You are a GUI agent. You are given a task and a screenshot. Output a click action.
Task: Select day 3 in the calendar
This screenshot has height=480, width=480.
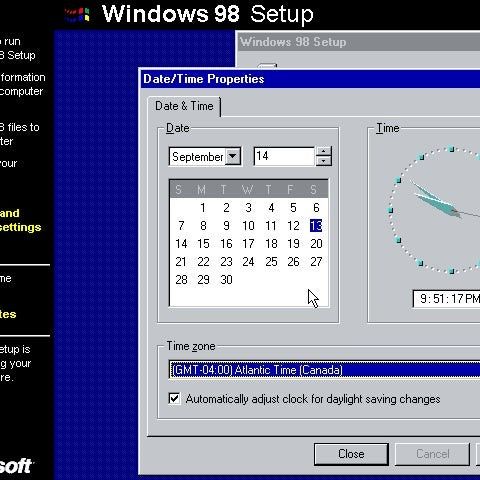click(x=248, y=208)
